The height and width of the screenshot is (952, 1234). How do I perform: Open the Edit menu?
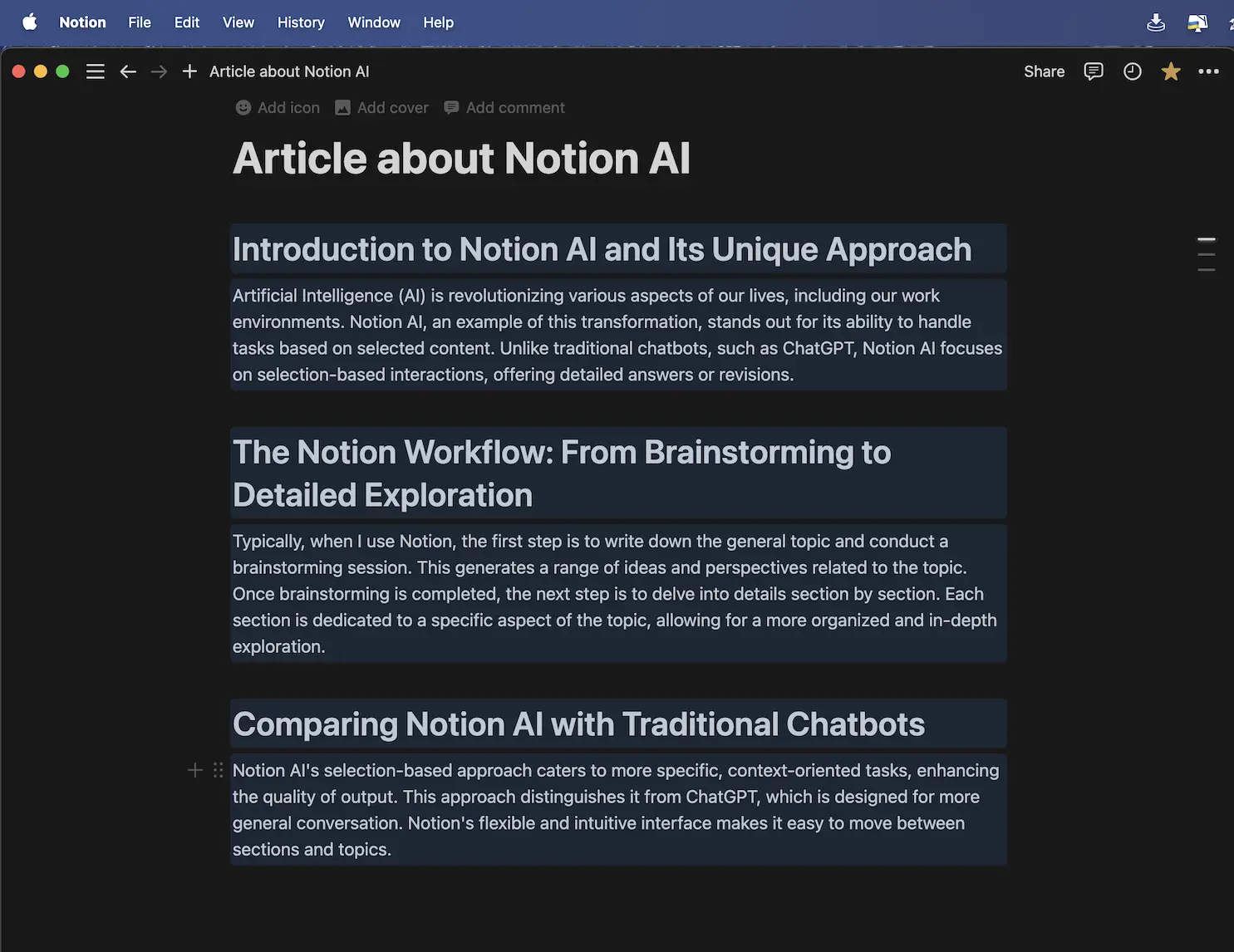click(187, 22)
